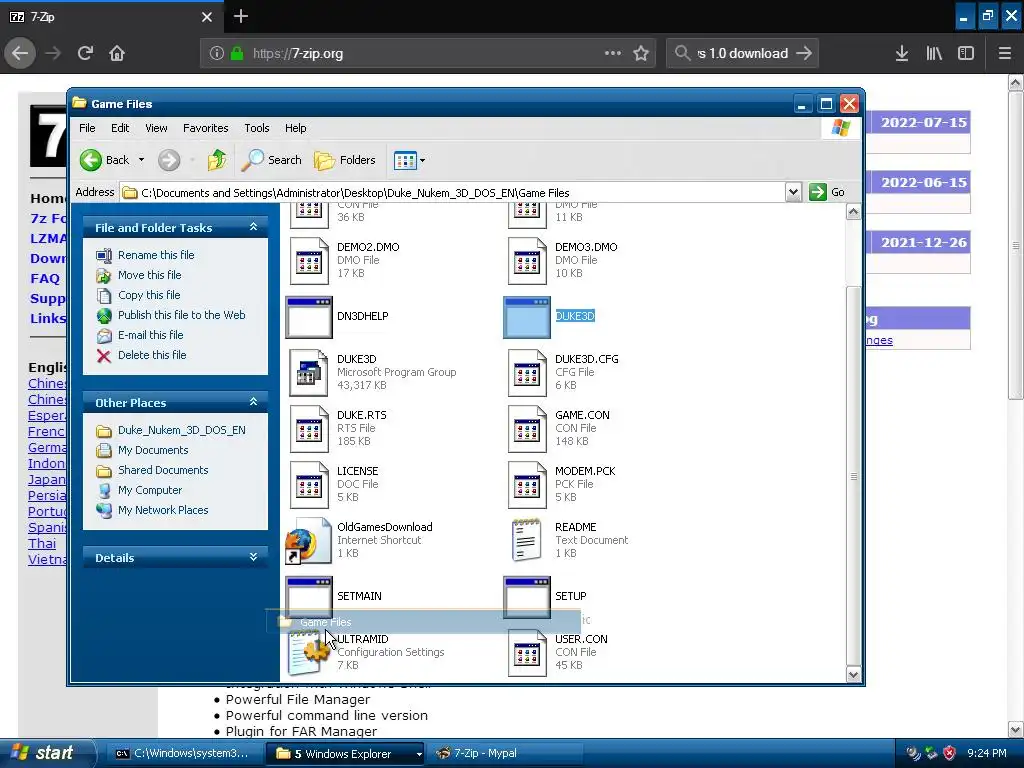
Task: Open a new browser tab with plus
Action: 240,16
